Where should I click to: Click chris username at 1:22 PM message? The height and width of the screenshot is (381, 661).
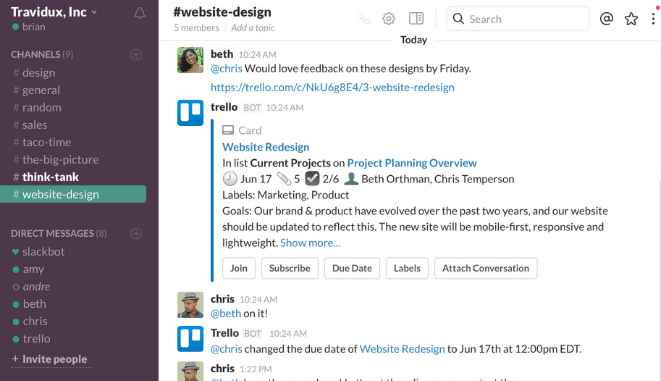coord(223,368)
